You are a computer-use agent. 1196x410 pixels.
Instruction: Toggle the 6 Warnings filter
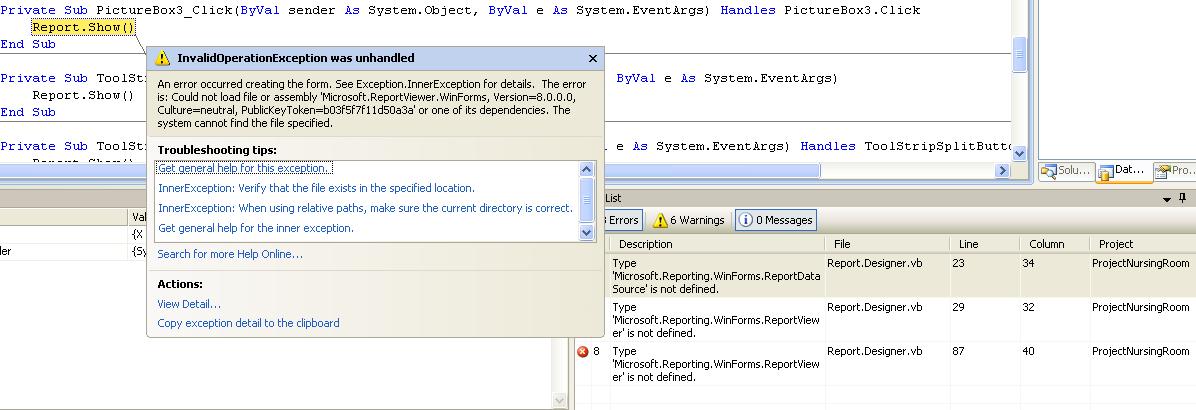click(x=689, y=220)
